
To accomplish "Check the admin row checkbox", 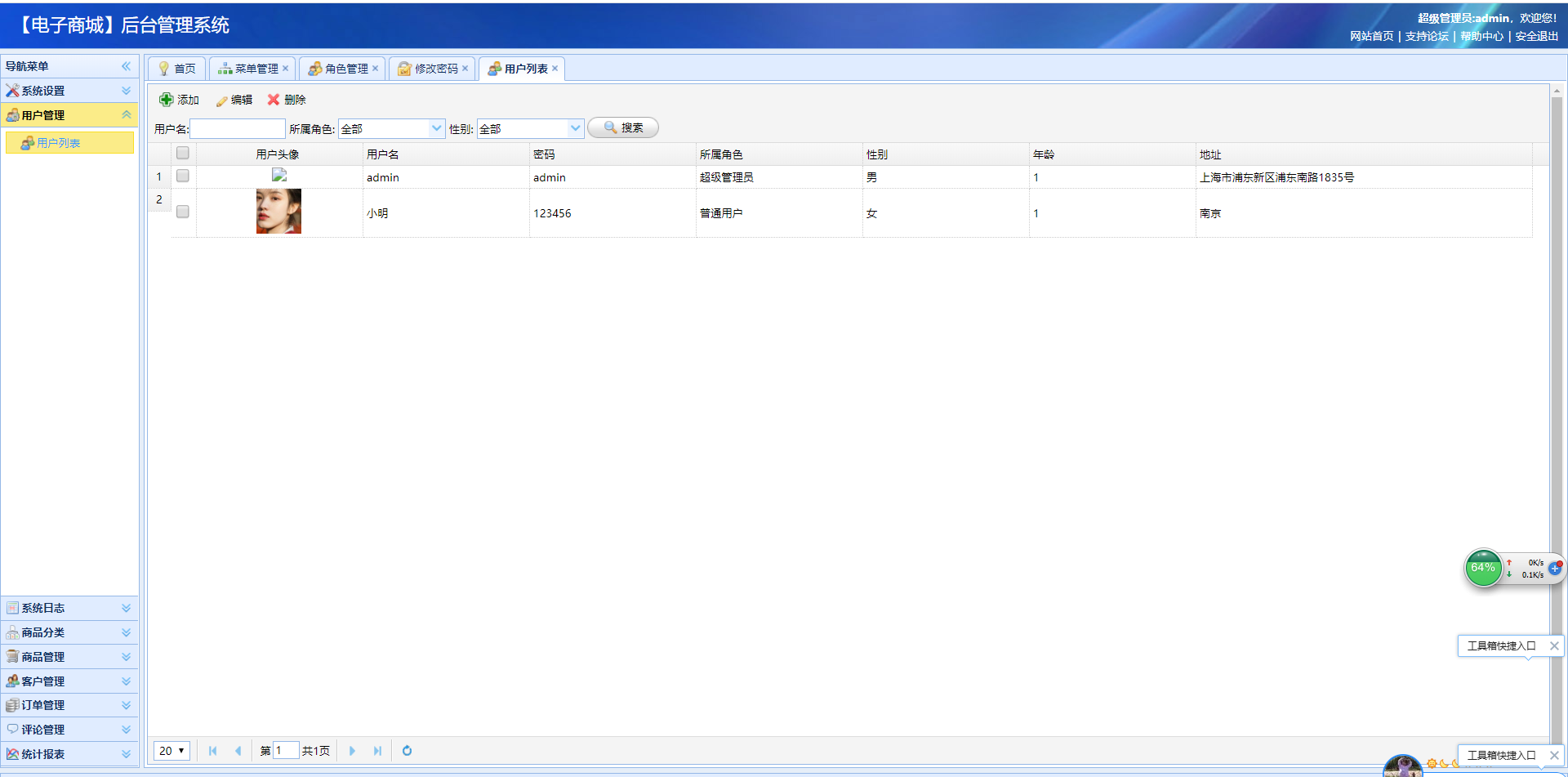I will pos(183,176).
